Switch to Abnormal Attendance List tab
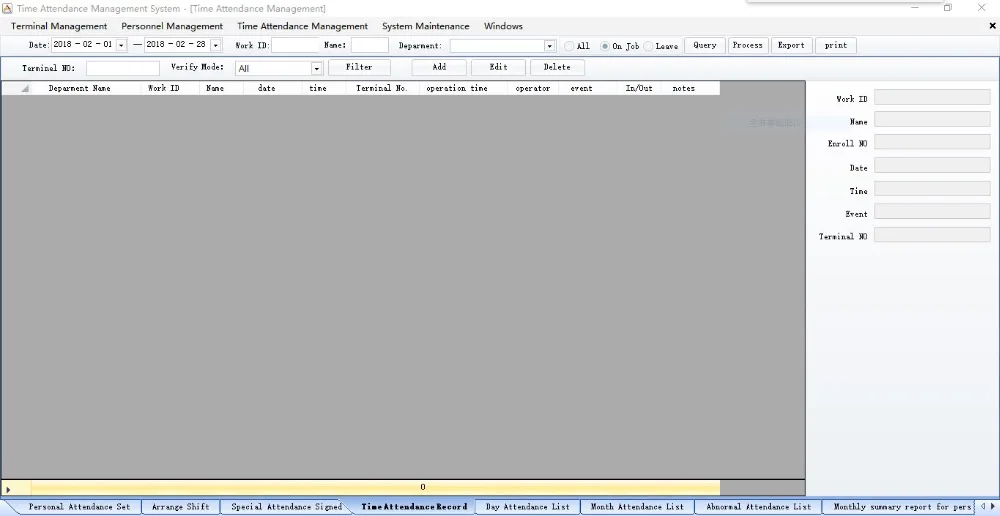This screenshot has height=516, width=1000. tap(758, 506)
